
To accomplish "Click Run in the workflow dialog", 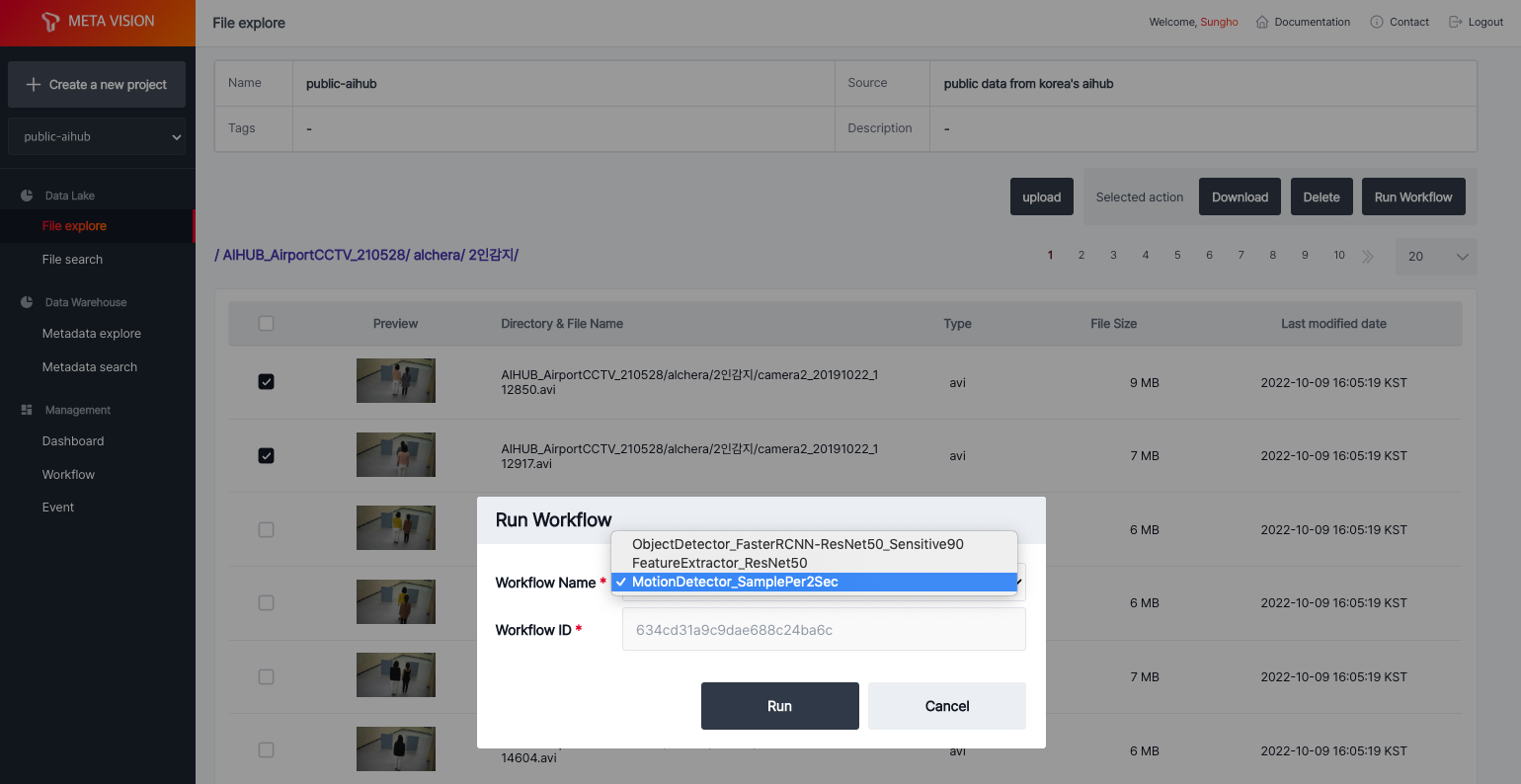I will [780, 706].
